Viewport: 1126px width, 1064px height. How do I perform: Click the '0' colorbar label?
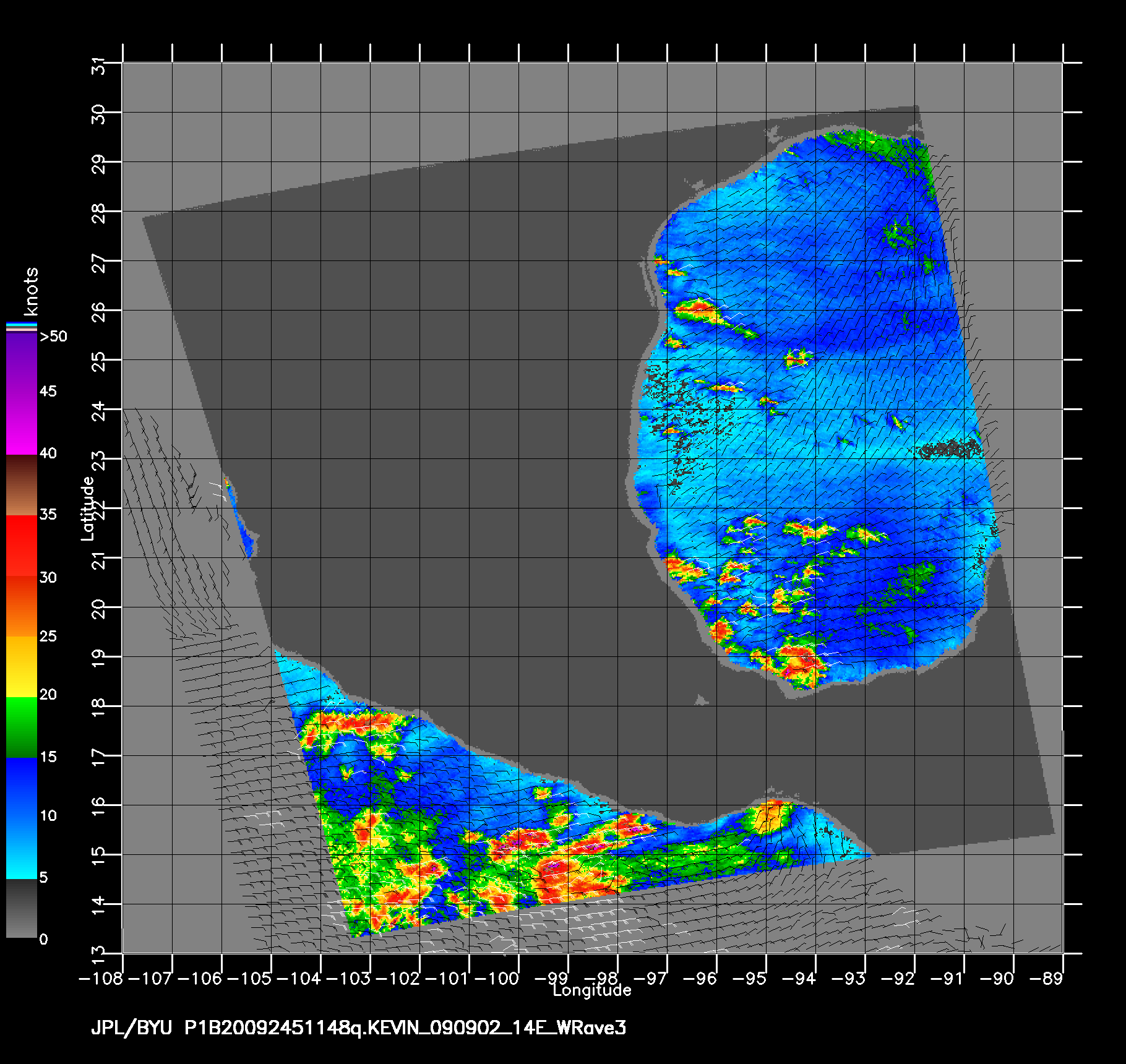(x=43, y=940)
